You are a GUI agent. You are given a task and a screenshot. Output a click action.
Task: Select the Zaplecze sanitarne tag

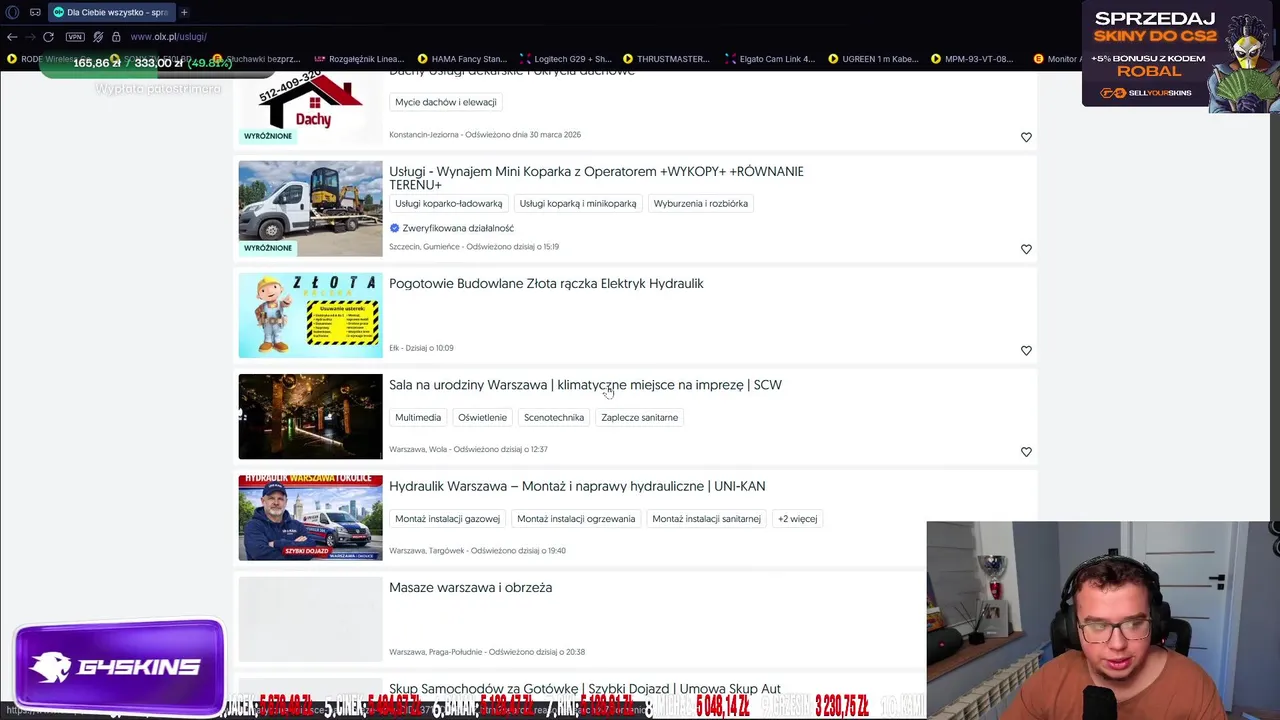click(x=640, y=418)
